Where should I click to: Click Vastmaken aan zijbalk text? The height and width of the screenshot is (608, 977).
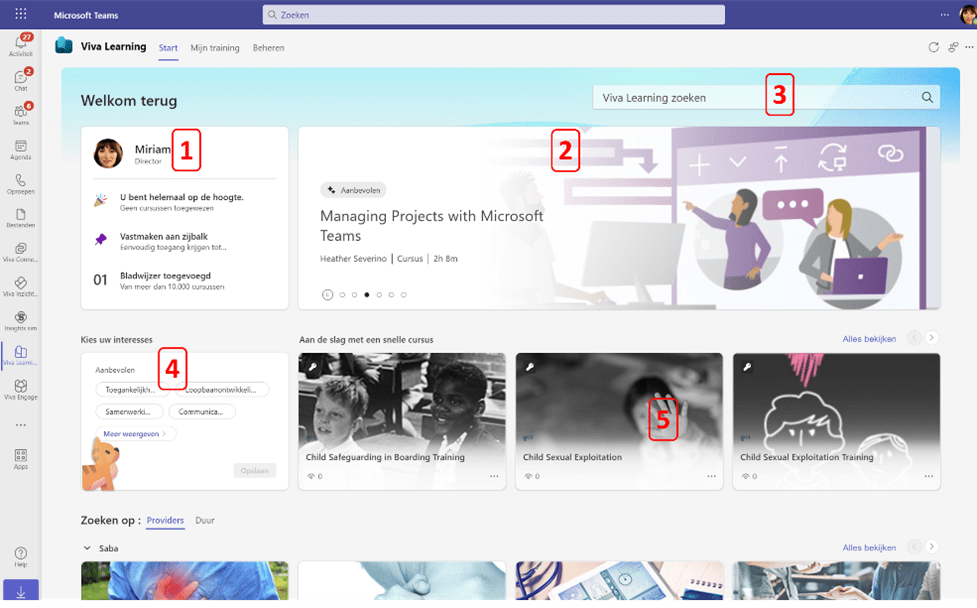[x=164, y=237]
